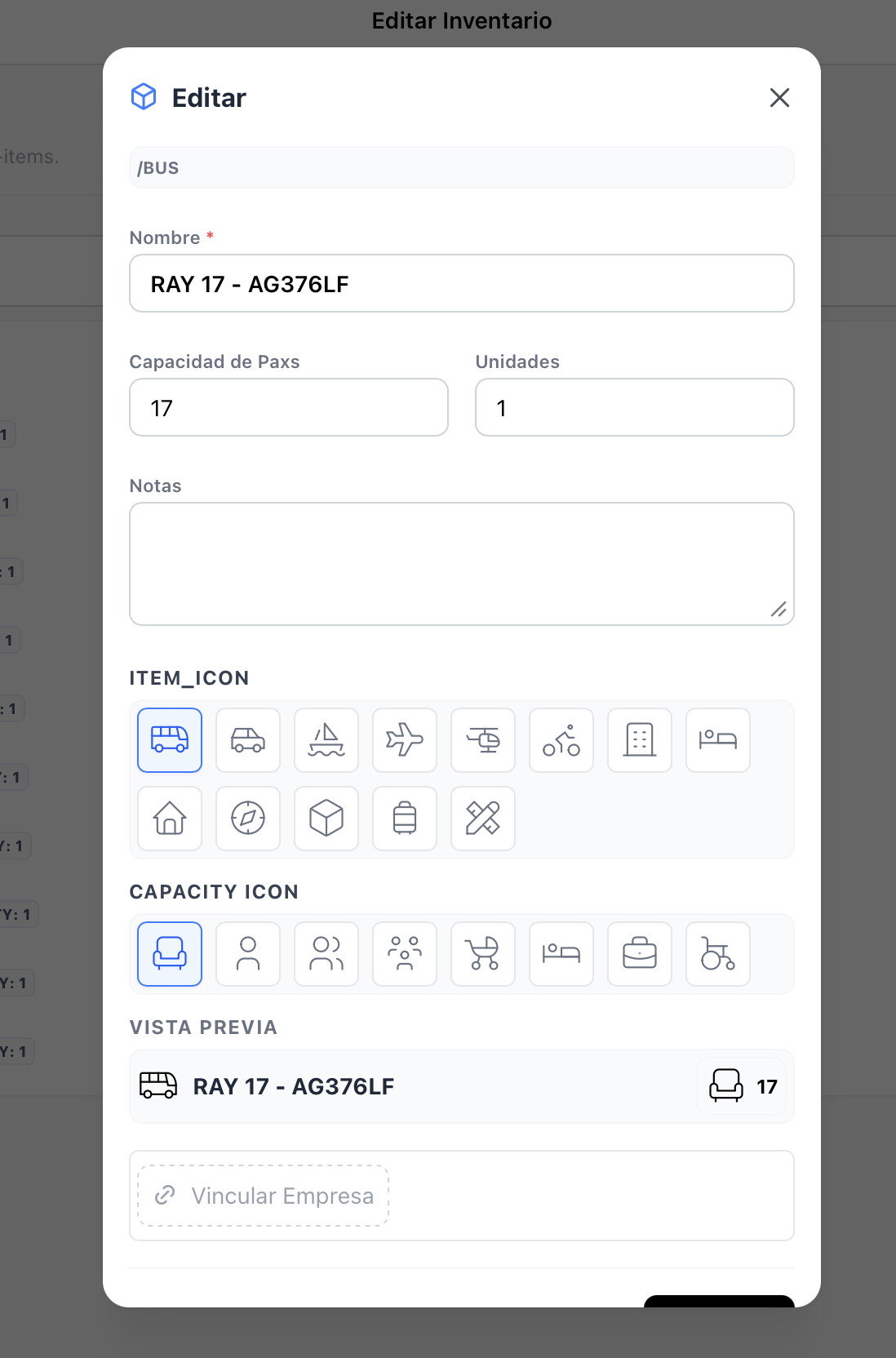This screenshot has width=896, height=1358.
Task: Select the family group capacity icon
Action: (405, 954)
